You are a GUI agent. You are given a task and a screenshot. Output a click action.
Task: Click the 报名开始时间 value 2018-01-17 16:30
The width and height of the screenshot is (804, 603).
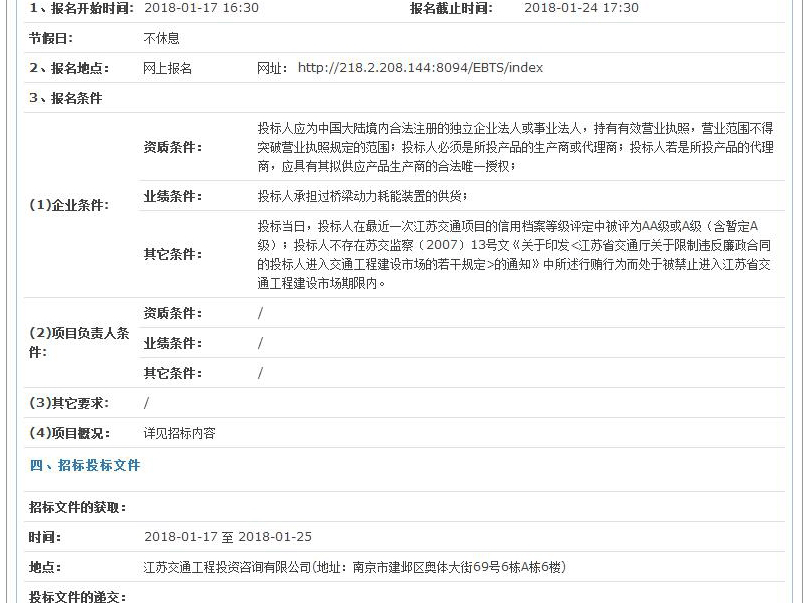click(x=201, y=8)
